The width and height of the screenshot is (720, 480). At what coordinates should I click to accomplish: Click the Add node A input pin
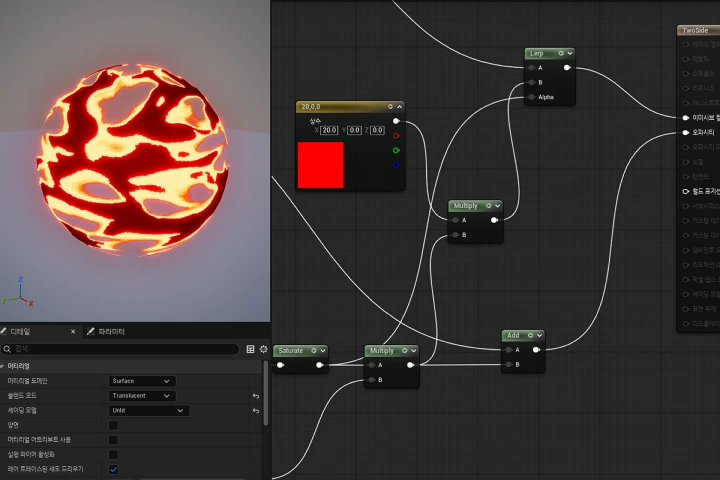[x=509, y=350]
